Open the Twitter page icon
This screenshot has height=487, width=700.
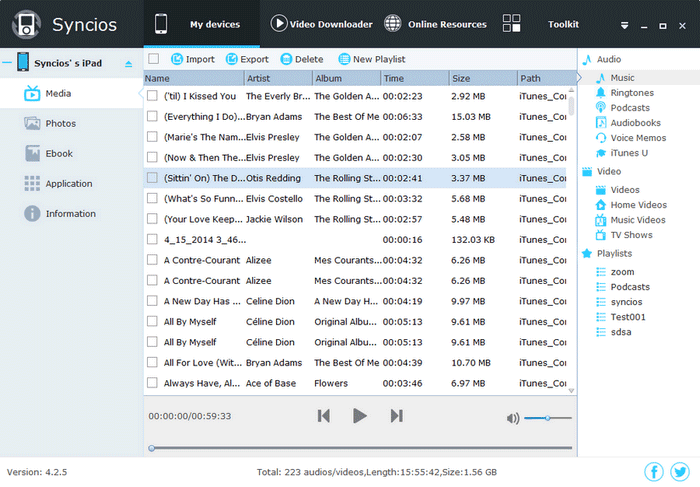pyautogui.click(x=680, y=471)
